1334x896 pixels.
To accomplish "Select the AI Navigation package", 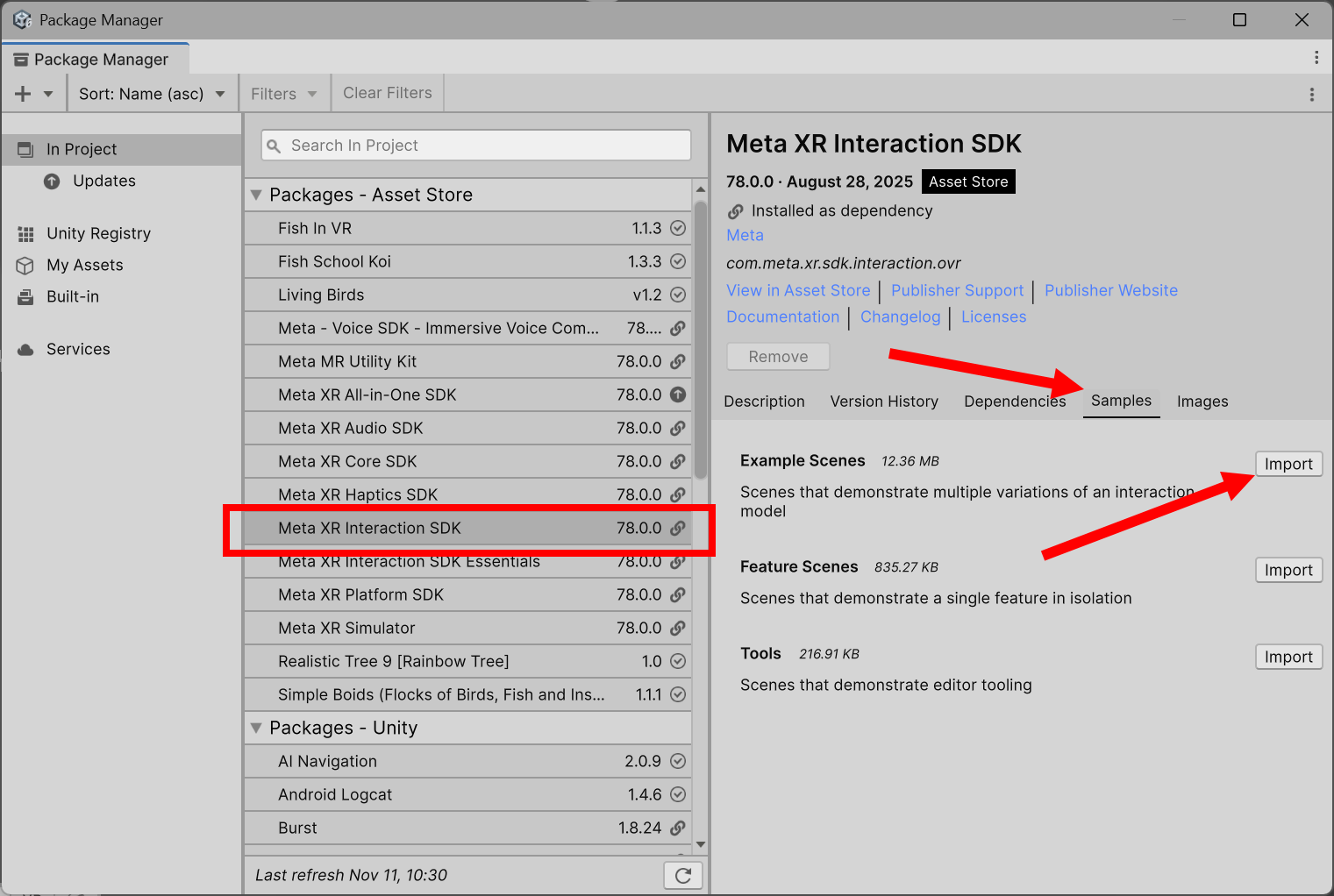I will pyautogui.click(x=468, y=761).
